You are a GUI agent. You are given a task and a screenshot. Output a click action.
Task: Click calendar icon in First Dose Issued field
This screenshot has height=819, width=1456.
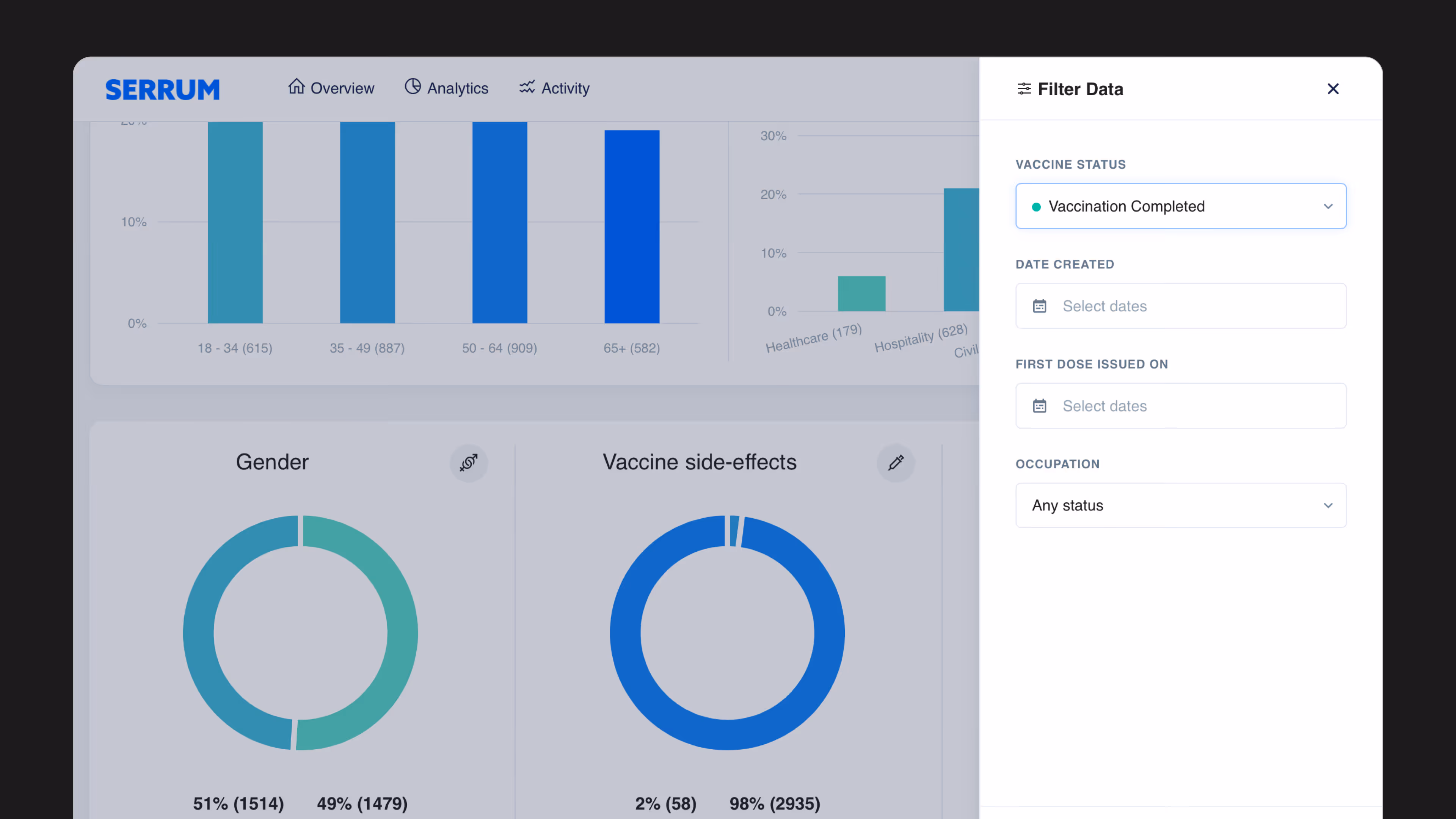pyautogui.click(x=1039, y=406)
